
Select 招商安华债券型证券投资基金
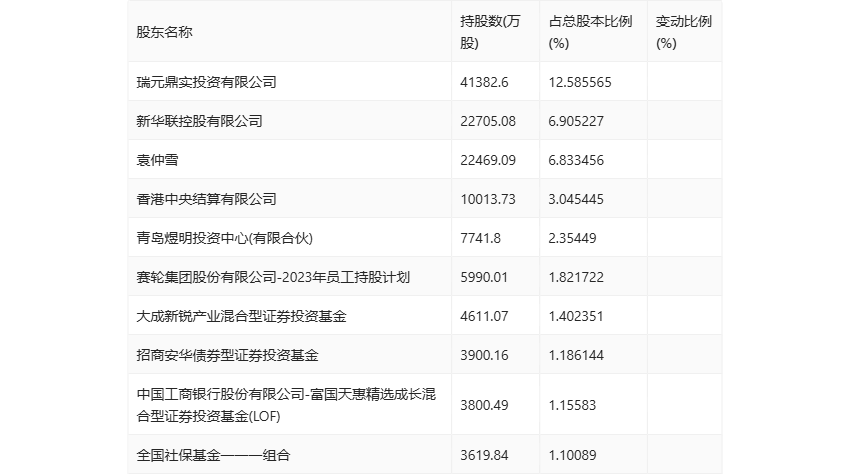227,355
